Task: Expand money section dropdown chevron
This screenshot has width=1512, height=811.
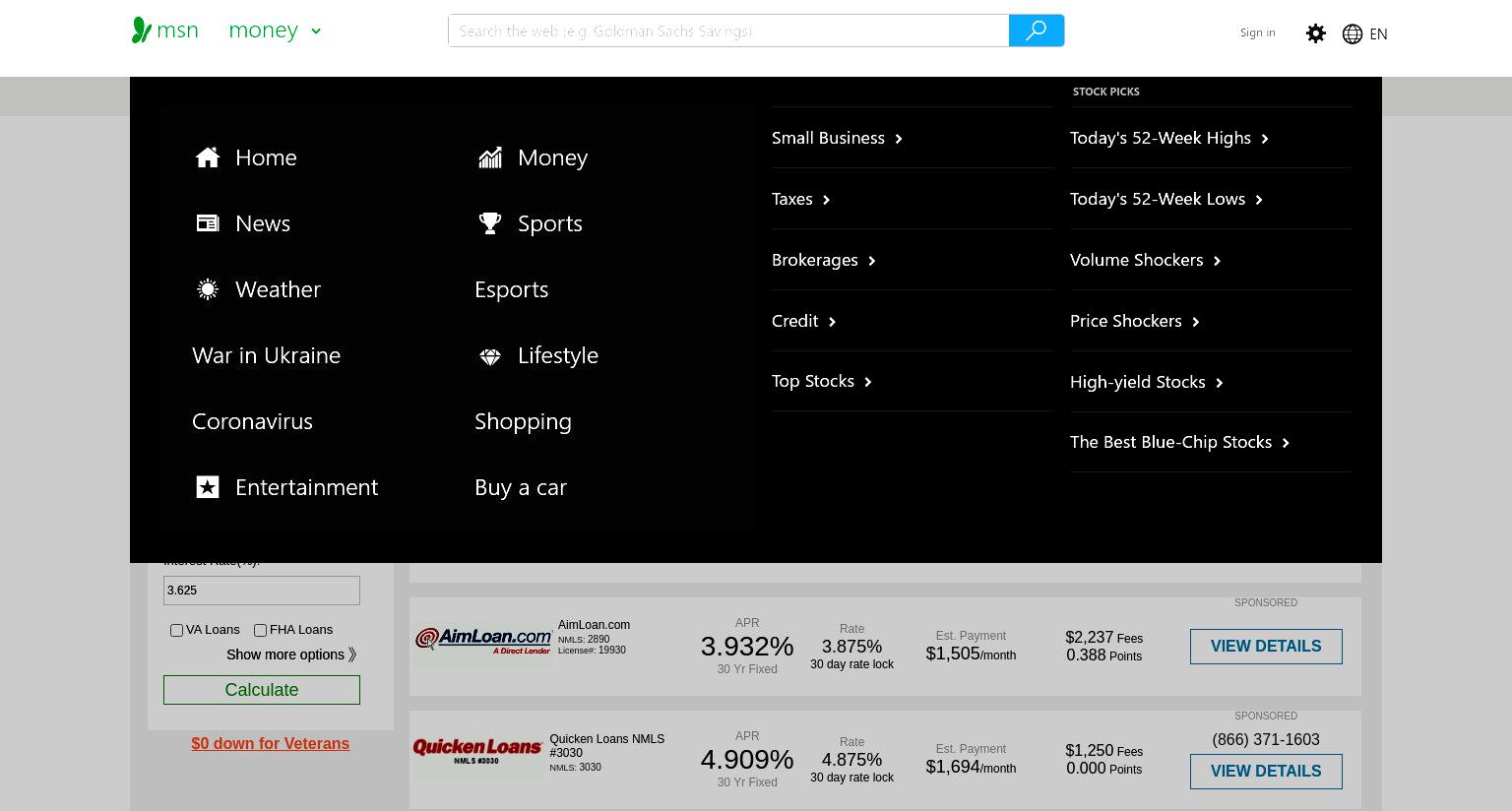Action: click(x=316, y=31)
